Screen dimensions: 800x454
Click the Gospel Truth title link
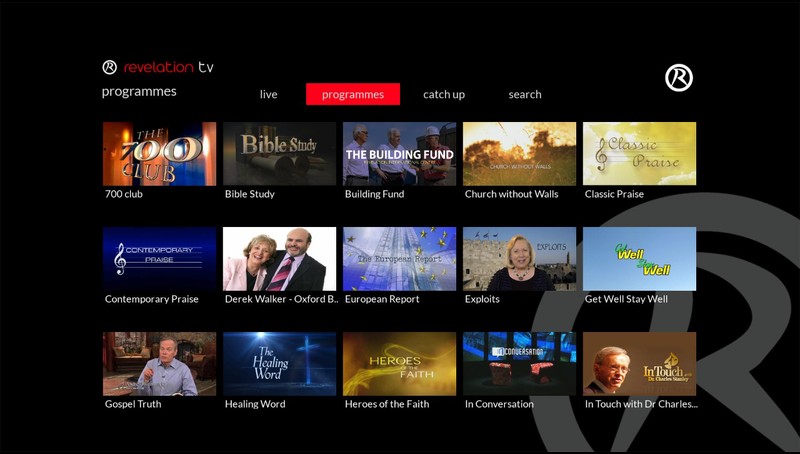tap(133, 404)
